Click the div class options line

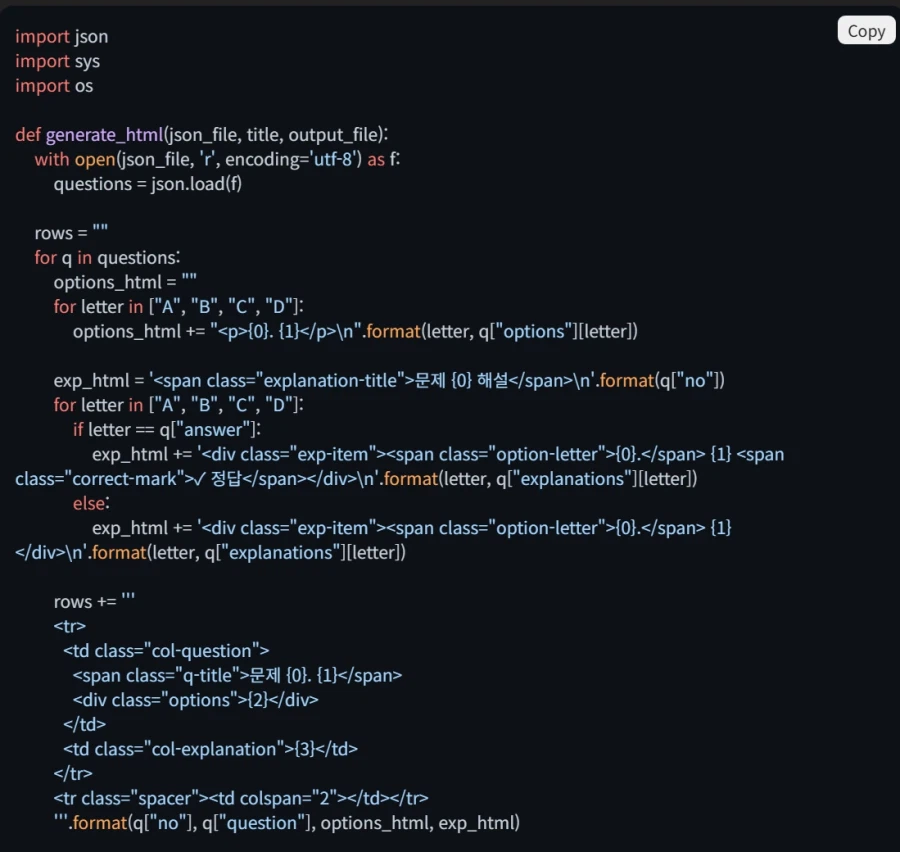(195, 700)
